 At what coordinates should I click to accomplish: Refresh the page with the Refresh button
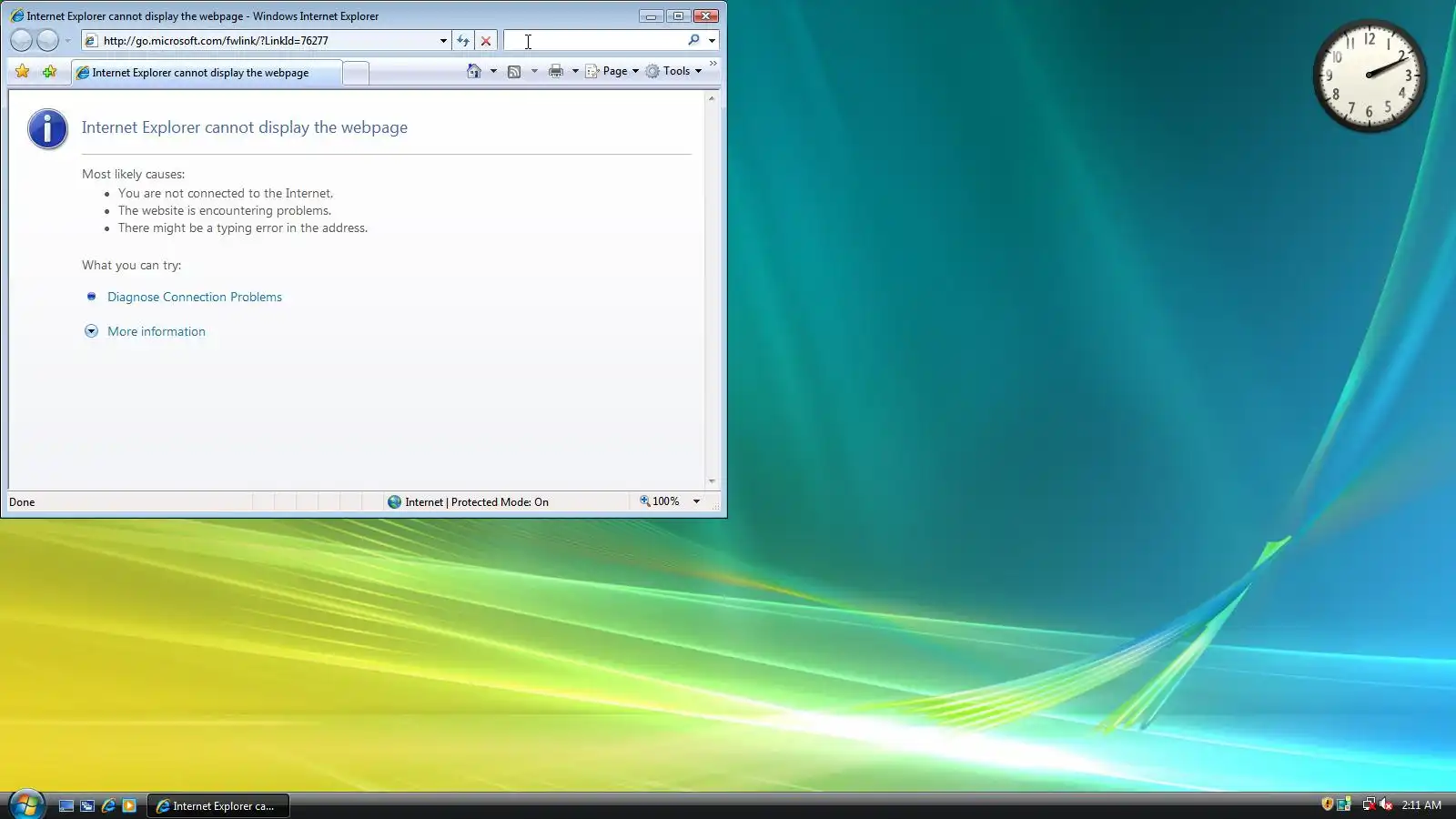463,41
